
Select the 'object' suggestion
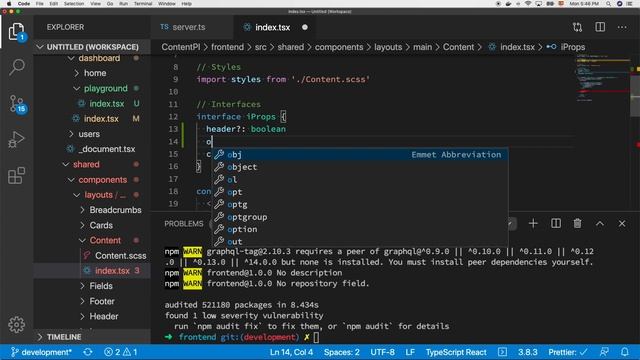tap(360, 167)
